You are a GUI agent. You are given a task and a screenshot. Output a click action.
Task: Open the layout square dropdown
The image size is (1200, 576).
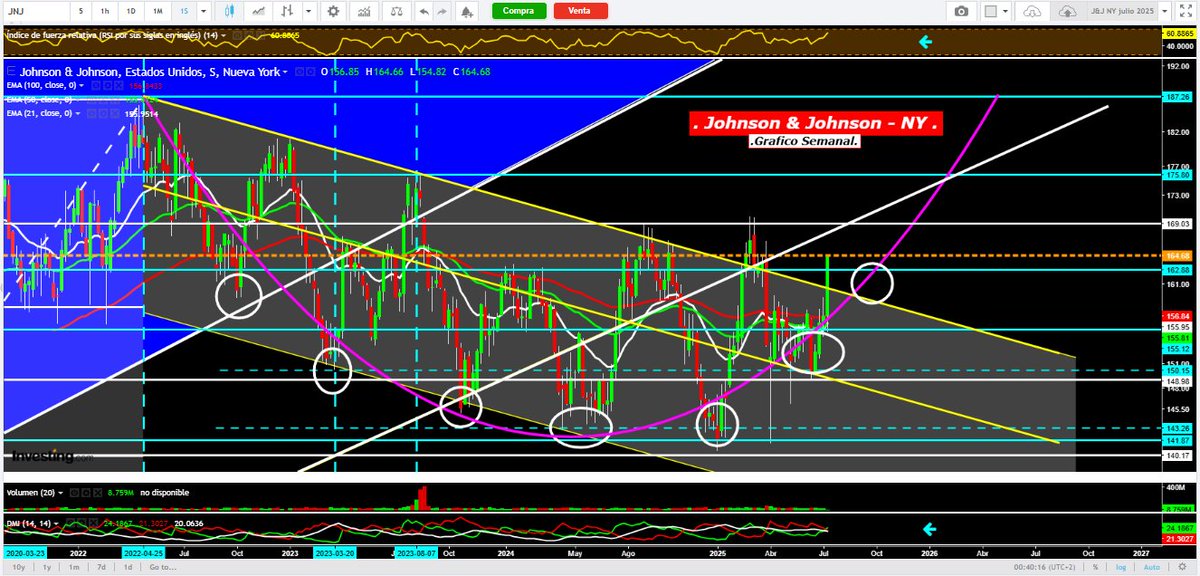[x=996, y=11]
